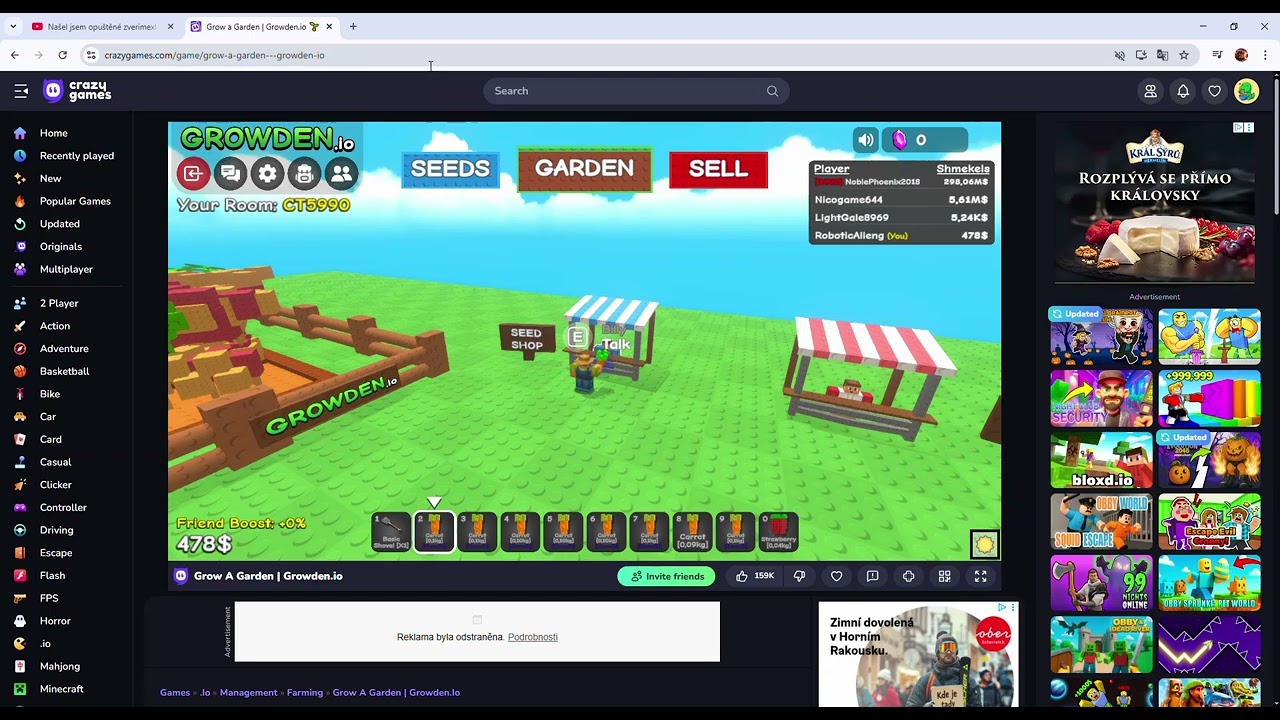Screen dimensions: 1280x720
Task: Teleport with GARDEN button
Action: click(x=584, y=169)
